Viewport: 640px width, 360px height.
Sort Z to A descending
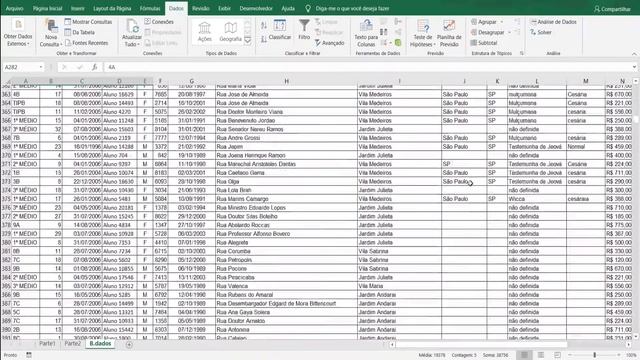click(x=264, y=39)
